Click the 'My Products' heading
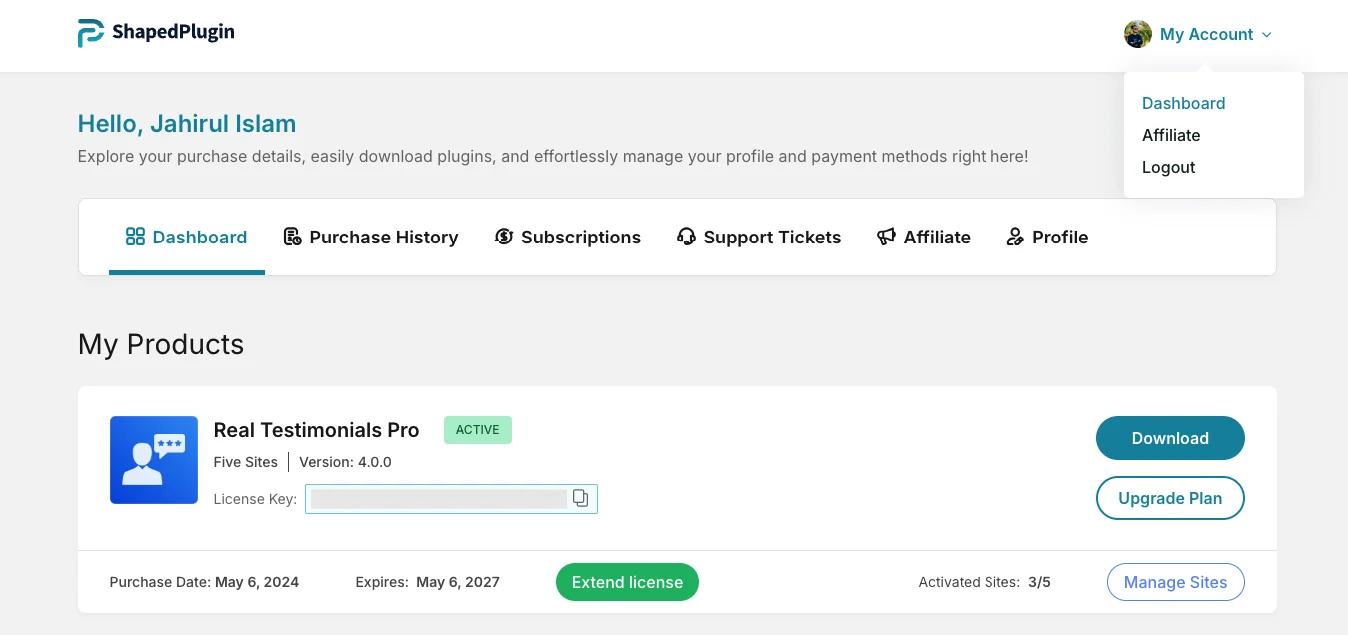 (x=161, y=344)
